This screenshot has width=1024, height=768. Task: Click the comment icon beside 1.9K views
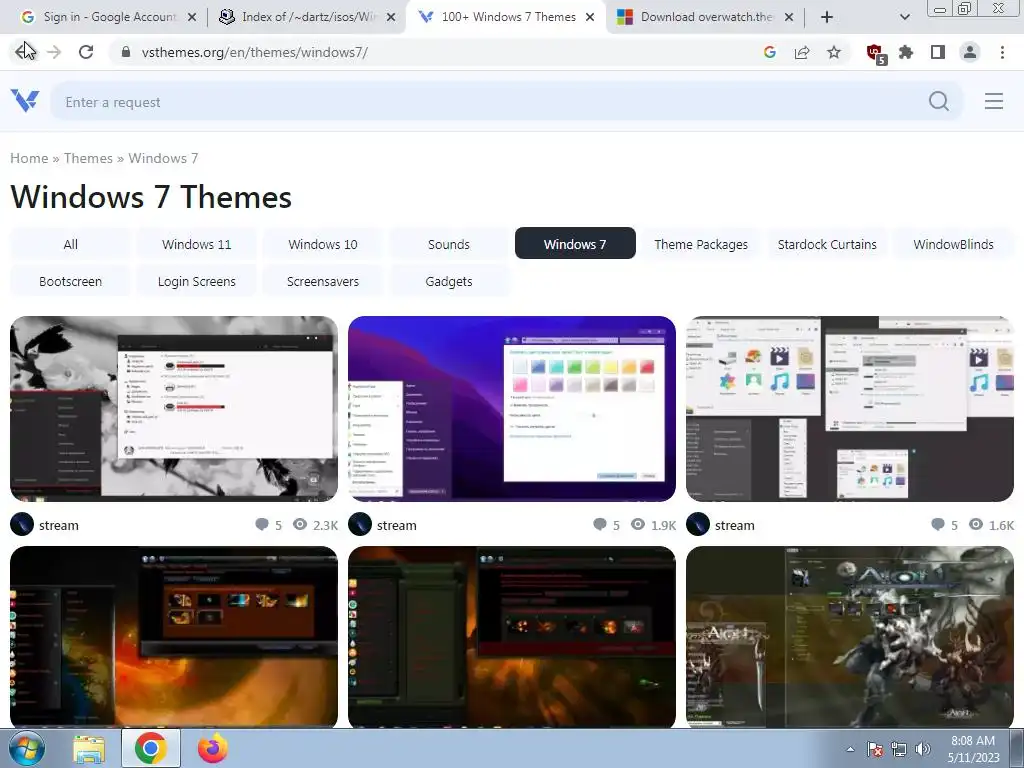600,524
